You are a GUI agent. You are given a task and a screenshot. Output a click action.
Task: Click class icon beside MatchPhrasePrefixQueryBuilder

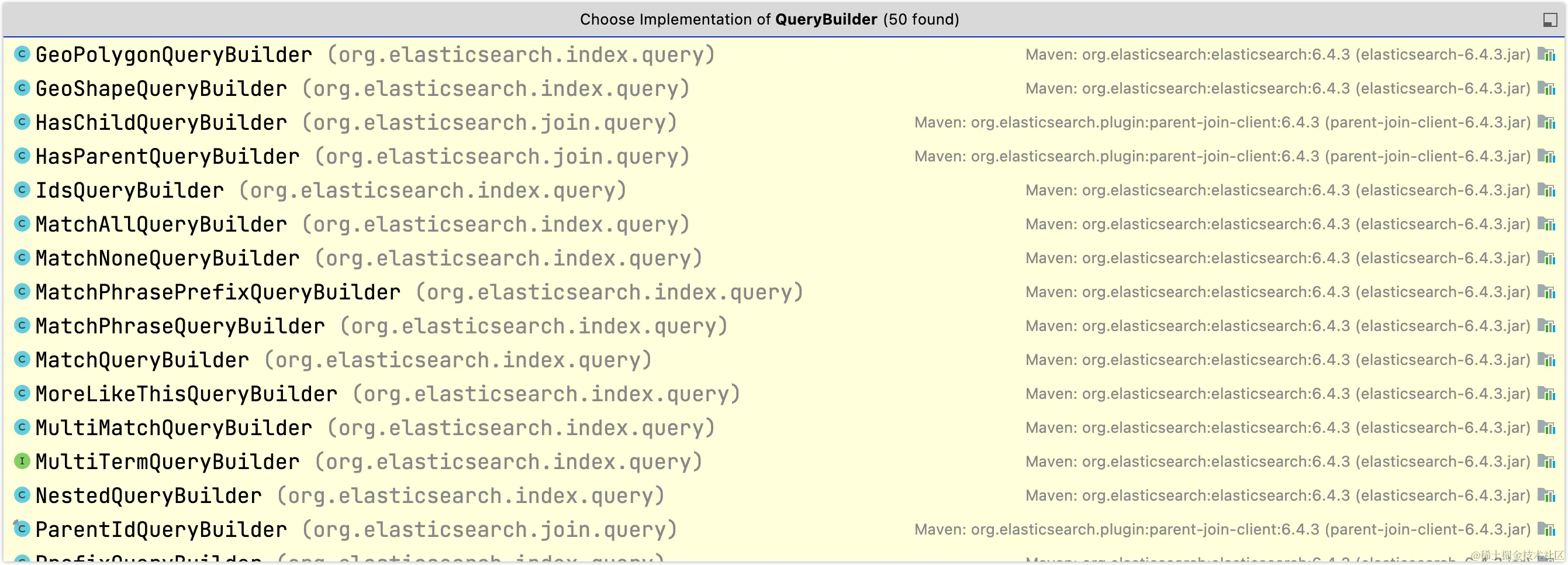(x=22, y=292)
